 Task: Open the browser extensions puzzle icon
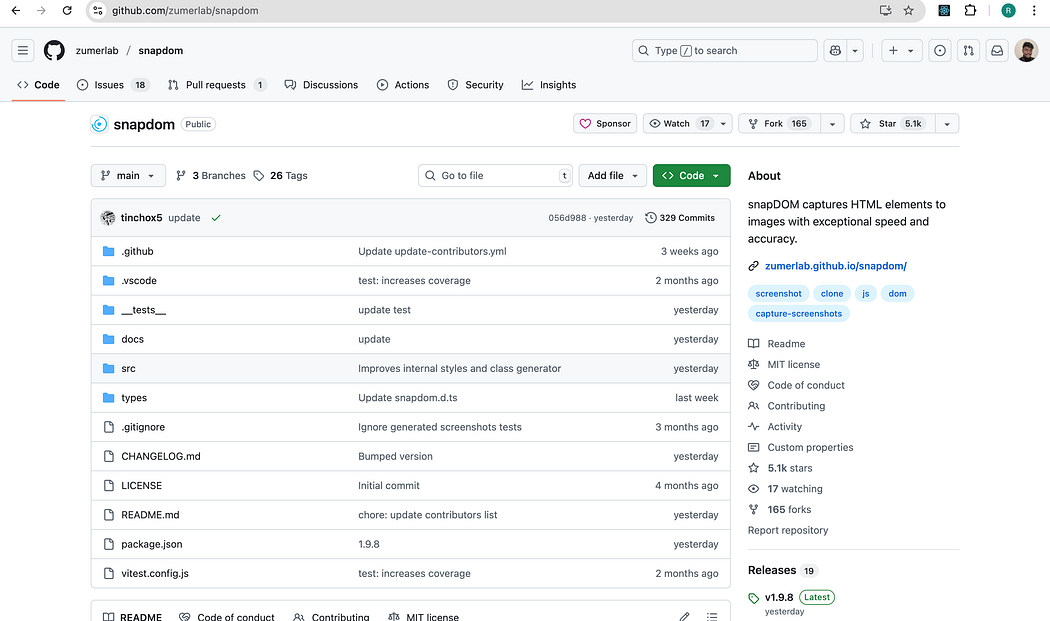[970, 11]
